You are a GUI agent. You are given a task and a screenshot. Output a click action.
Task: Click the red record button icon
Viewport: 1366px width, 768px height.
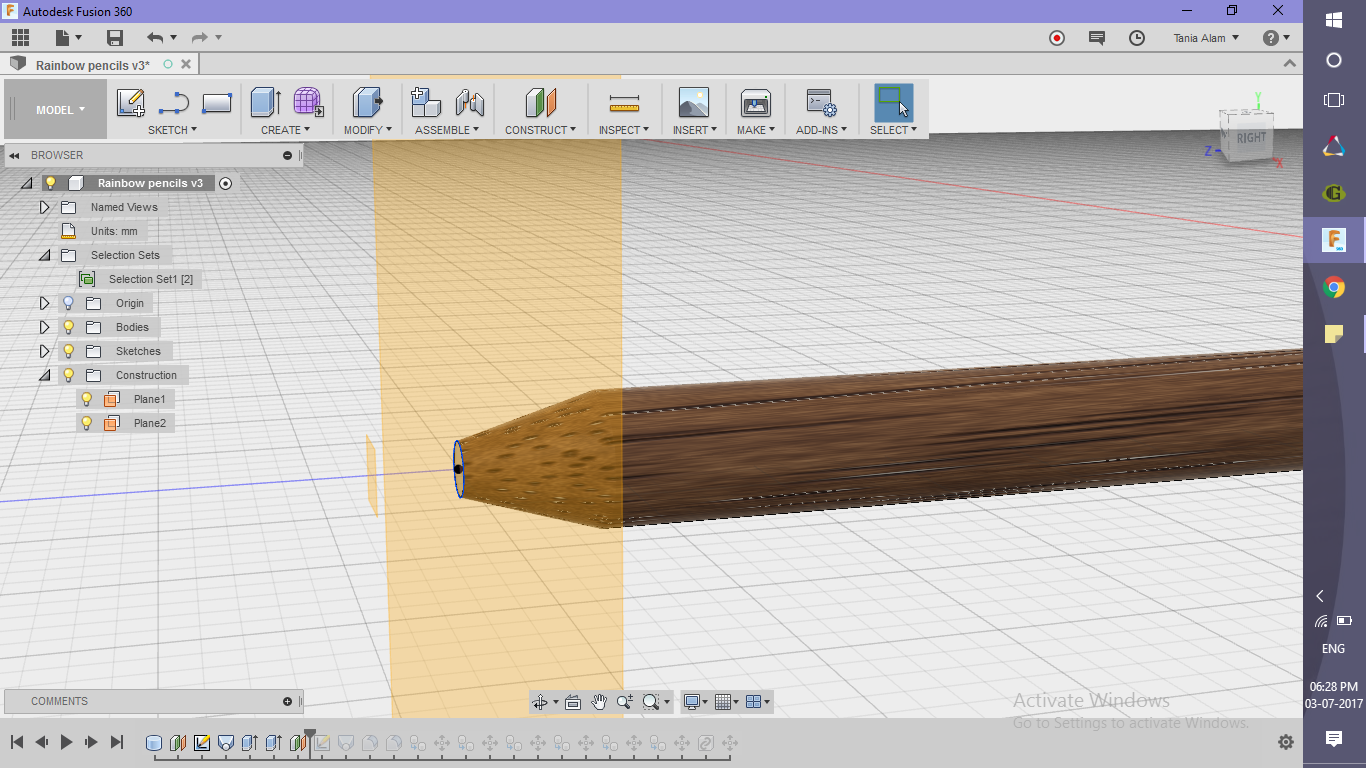click(x=1057, y=38)
